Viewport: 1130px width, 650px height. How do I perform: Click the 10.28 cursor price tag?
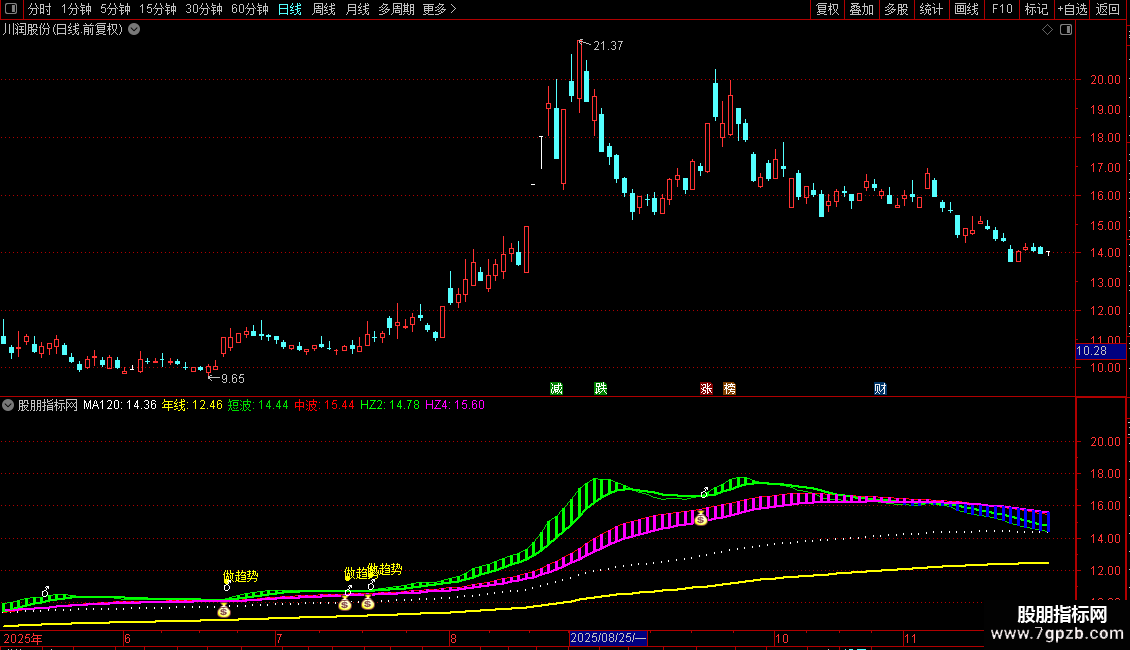(x=1100, y=351)
